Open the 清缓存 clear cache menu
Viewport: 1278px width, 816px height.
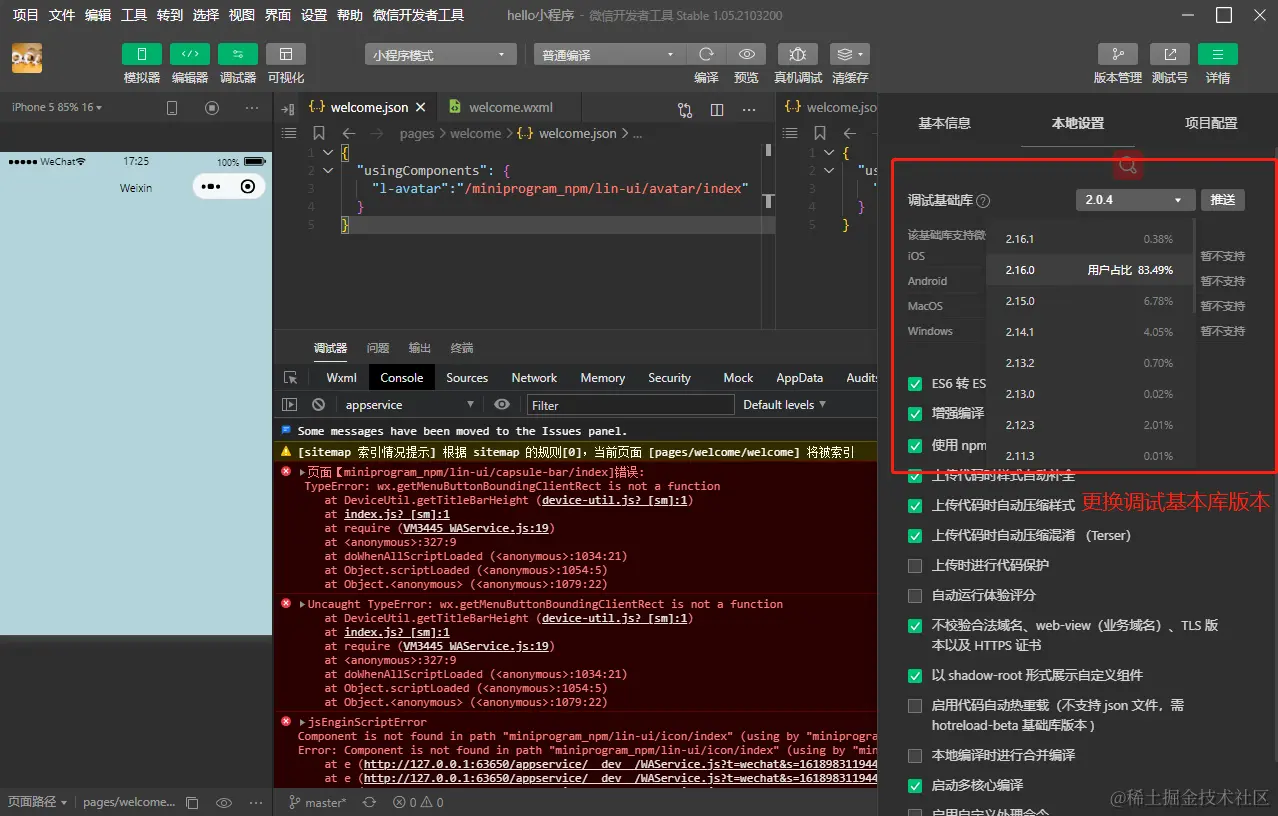pyautogui.click(x=850, y=54)
